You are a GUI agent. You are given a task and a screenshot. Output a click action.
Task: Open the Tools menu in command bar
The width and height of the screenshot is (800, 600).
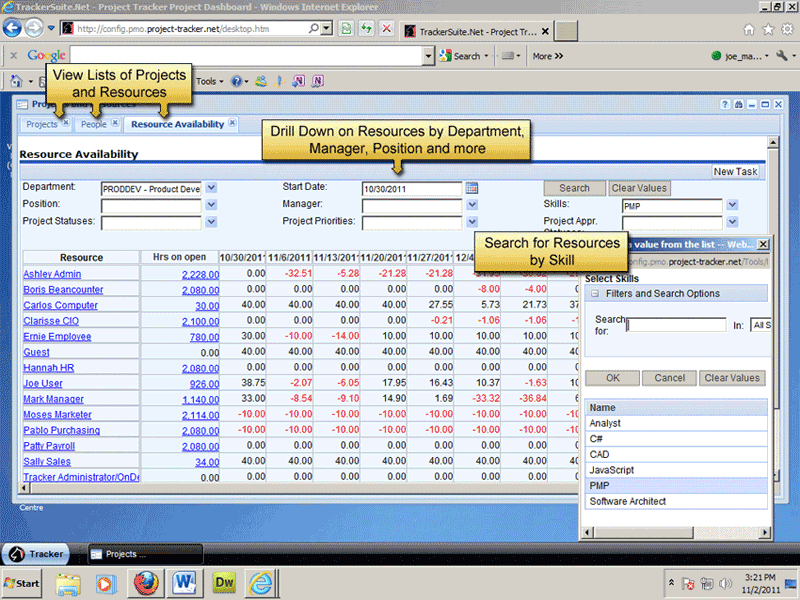[x=209, y=81]
